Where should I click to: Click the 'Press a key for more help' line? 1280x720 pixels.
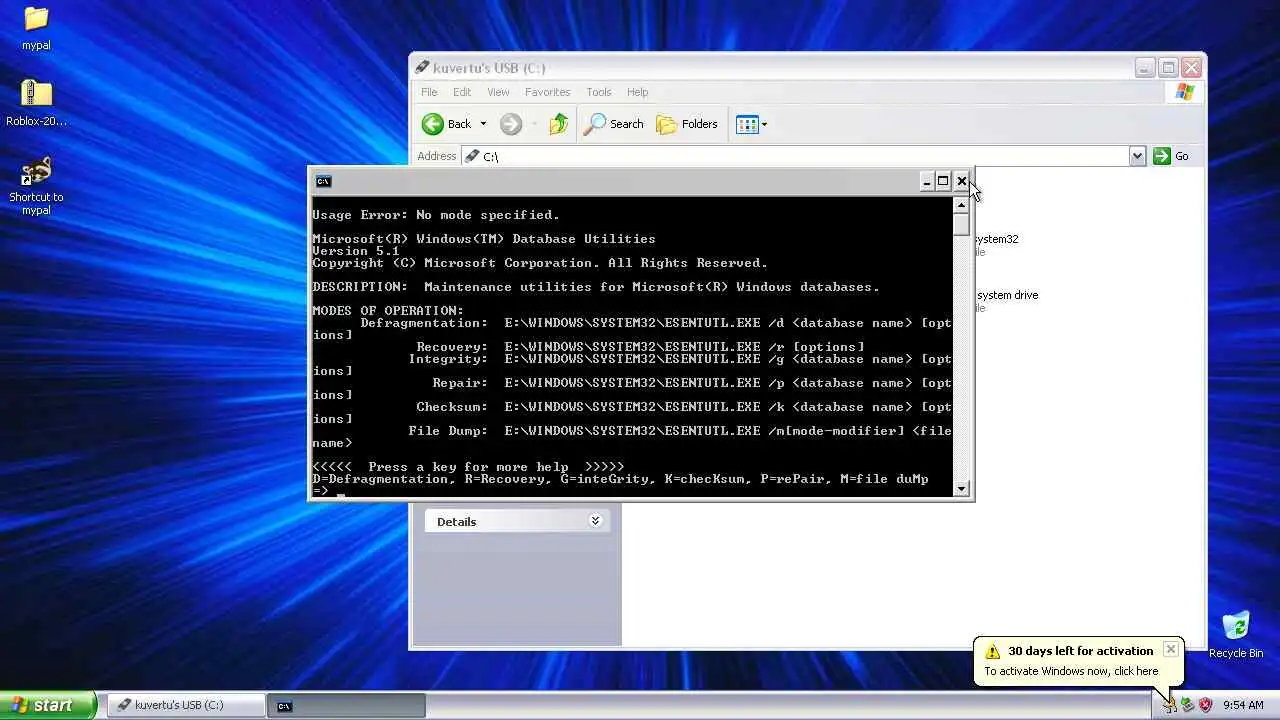click(x=468, y=467)
